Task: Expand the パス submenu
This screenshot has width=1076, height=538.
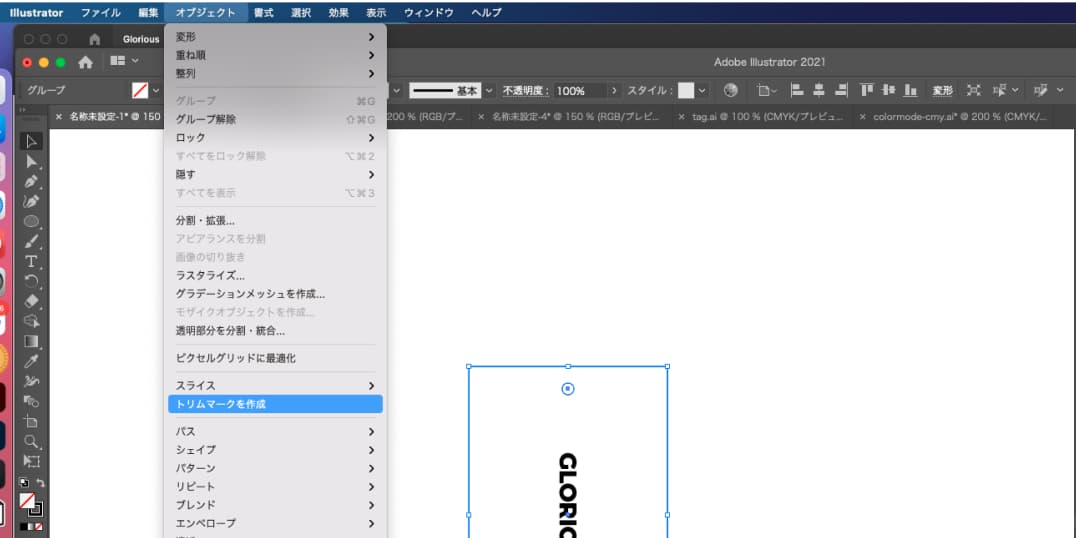Action: click(276, 432)
